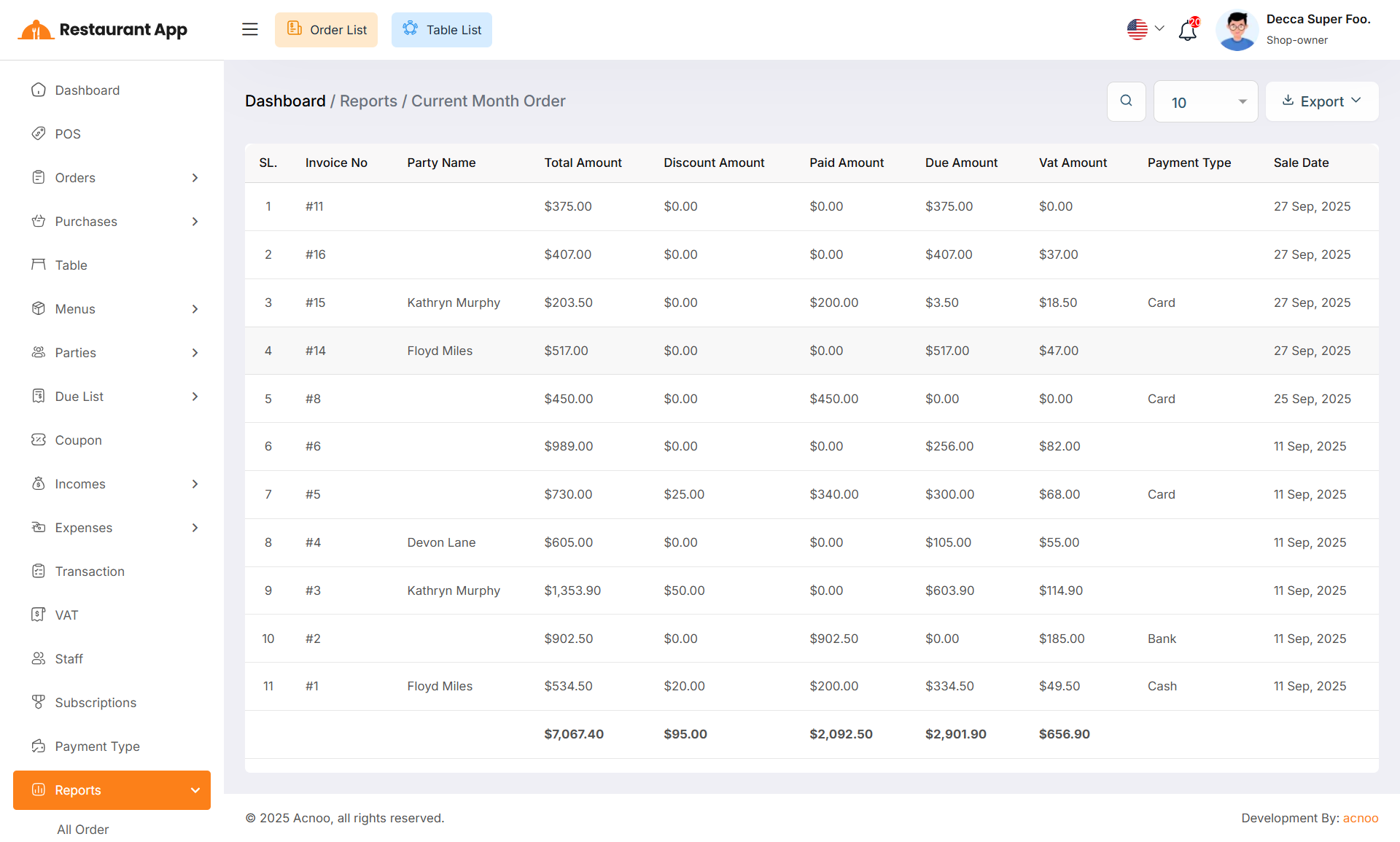Click the acnoo developer link
The image size is (1400, 842).
click(x=1360, y=818)
